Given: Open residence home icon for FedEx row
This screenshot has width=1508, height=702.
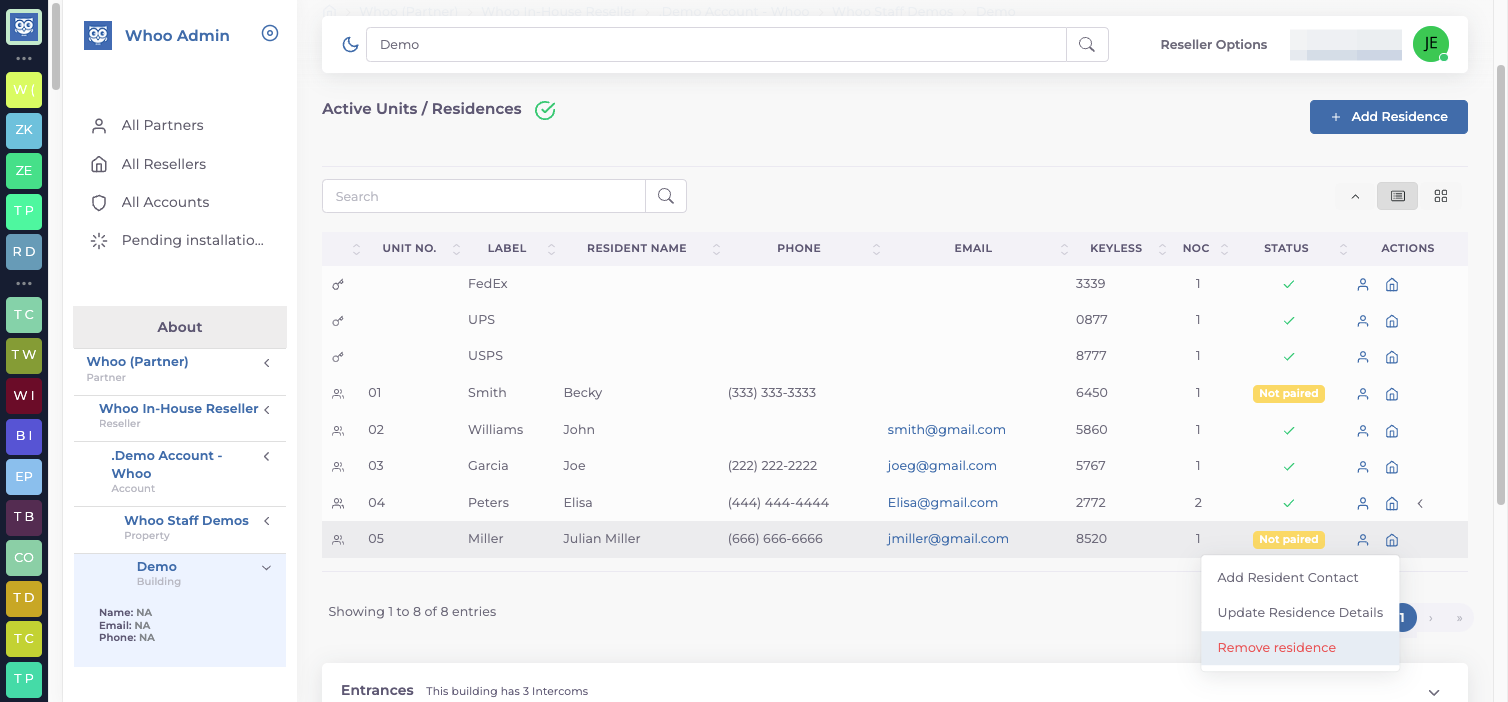Looking at the screenshot, I should 1391,285.
